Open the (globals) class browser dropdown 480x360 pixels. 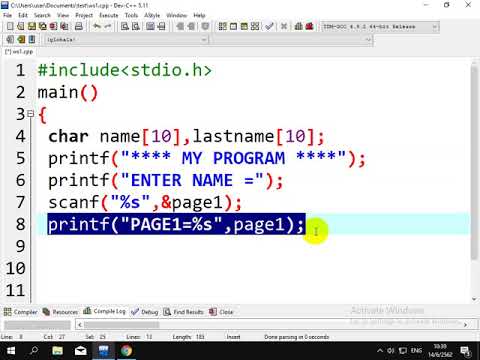(x=126, y=40)
